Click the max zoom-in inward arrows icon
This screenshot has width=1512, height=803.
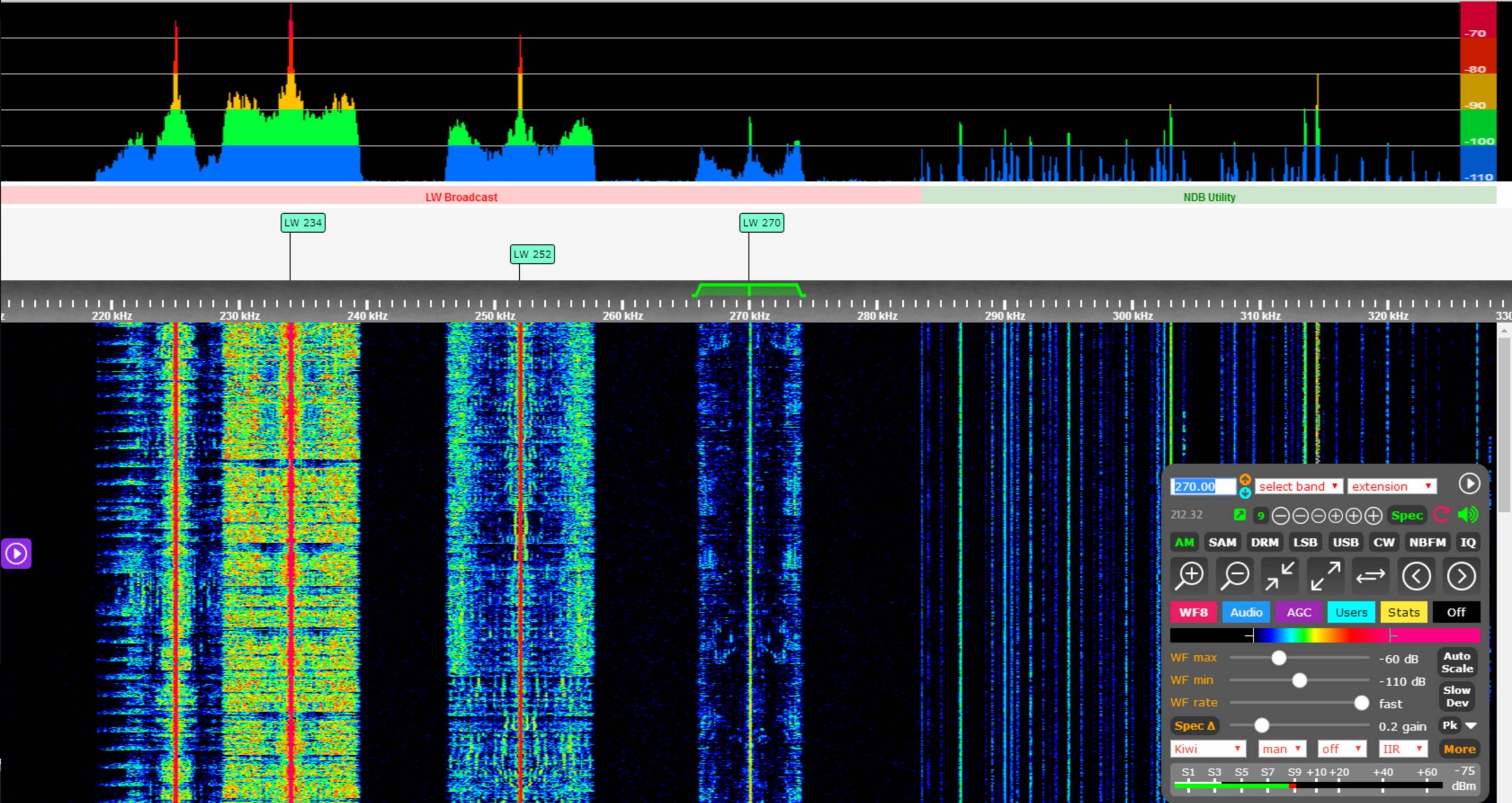click(1280, 576)
